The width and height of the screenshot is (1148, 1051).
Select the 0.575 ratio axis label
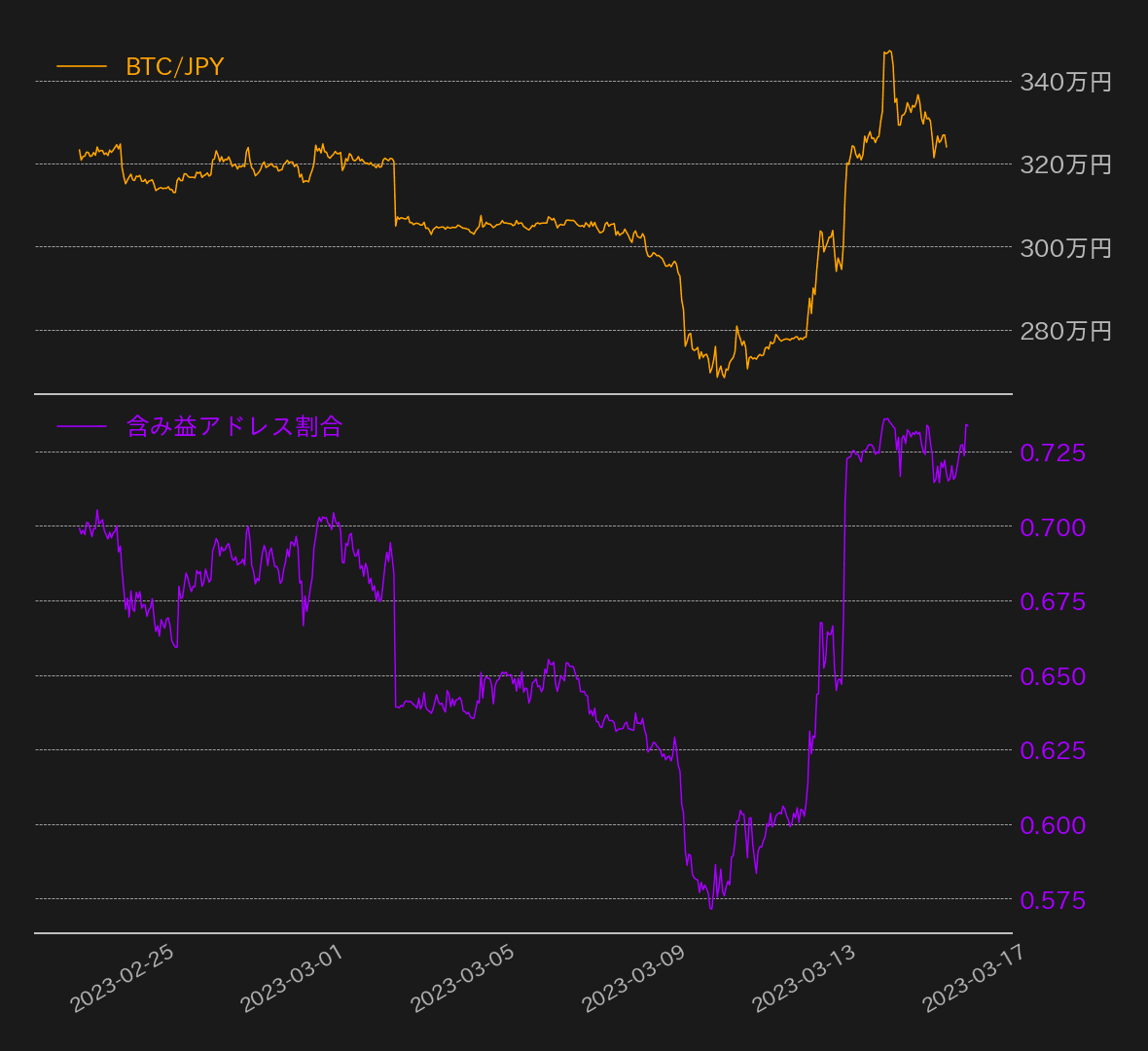pos(1053,900)
